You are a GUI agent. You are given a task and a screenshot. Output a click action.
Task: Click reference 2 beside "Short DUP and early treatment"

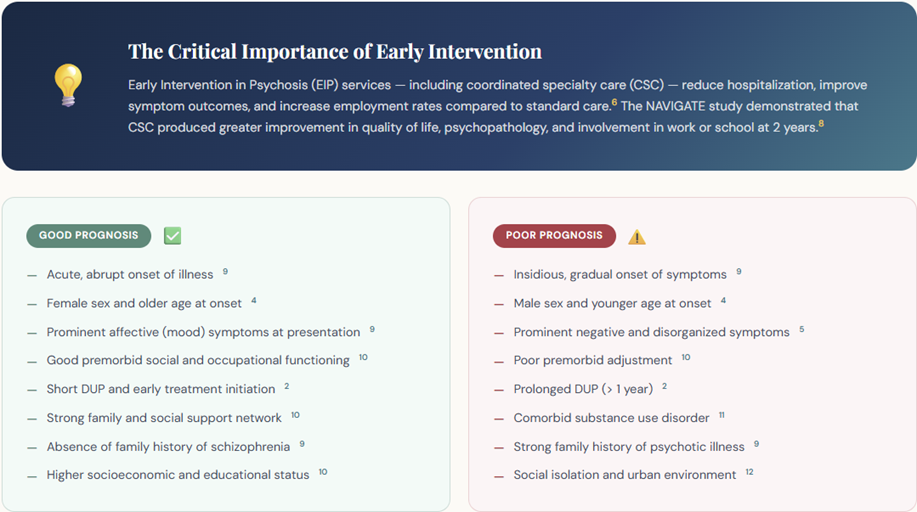[286, 386]
